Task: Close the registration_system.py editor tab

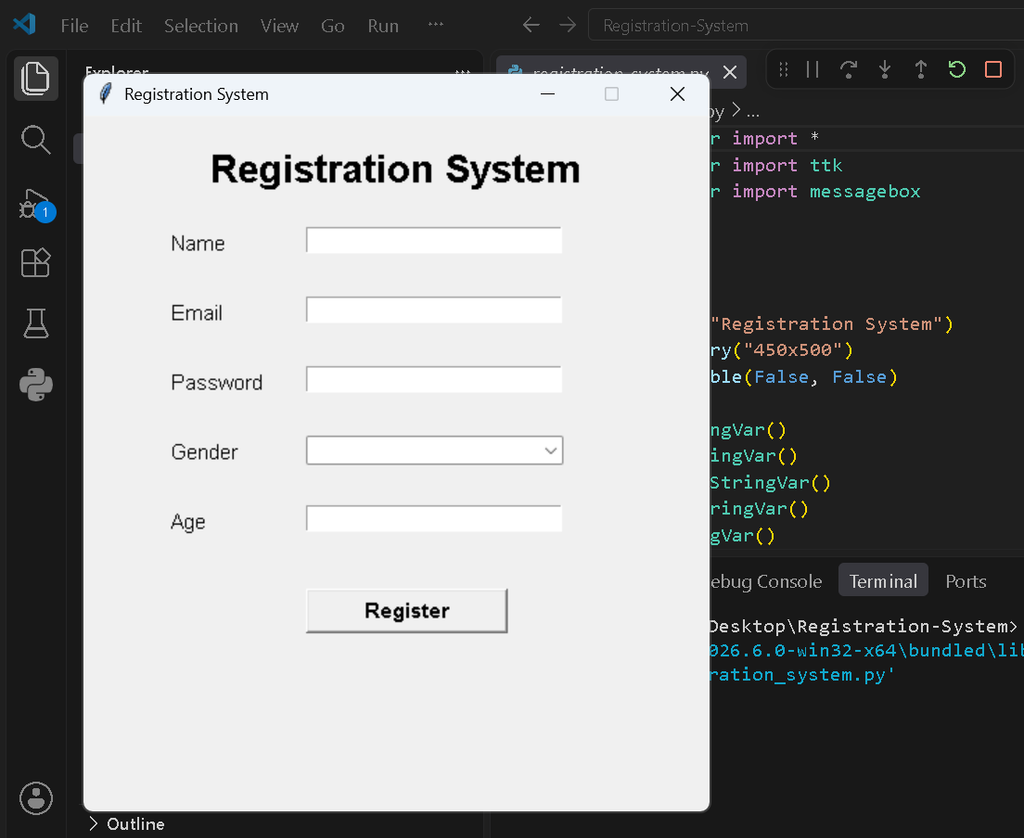Action: [729, 72]
